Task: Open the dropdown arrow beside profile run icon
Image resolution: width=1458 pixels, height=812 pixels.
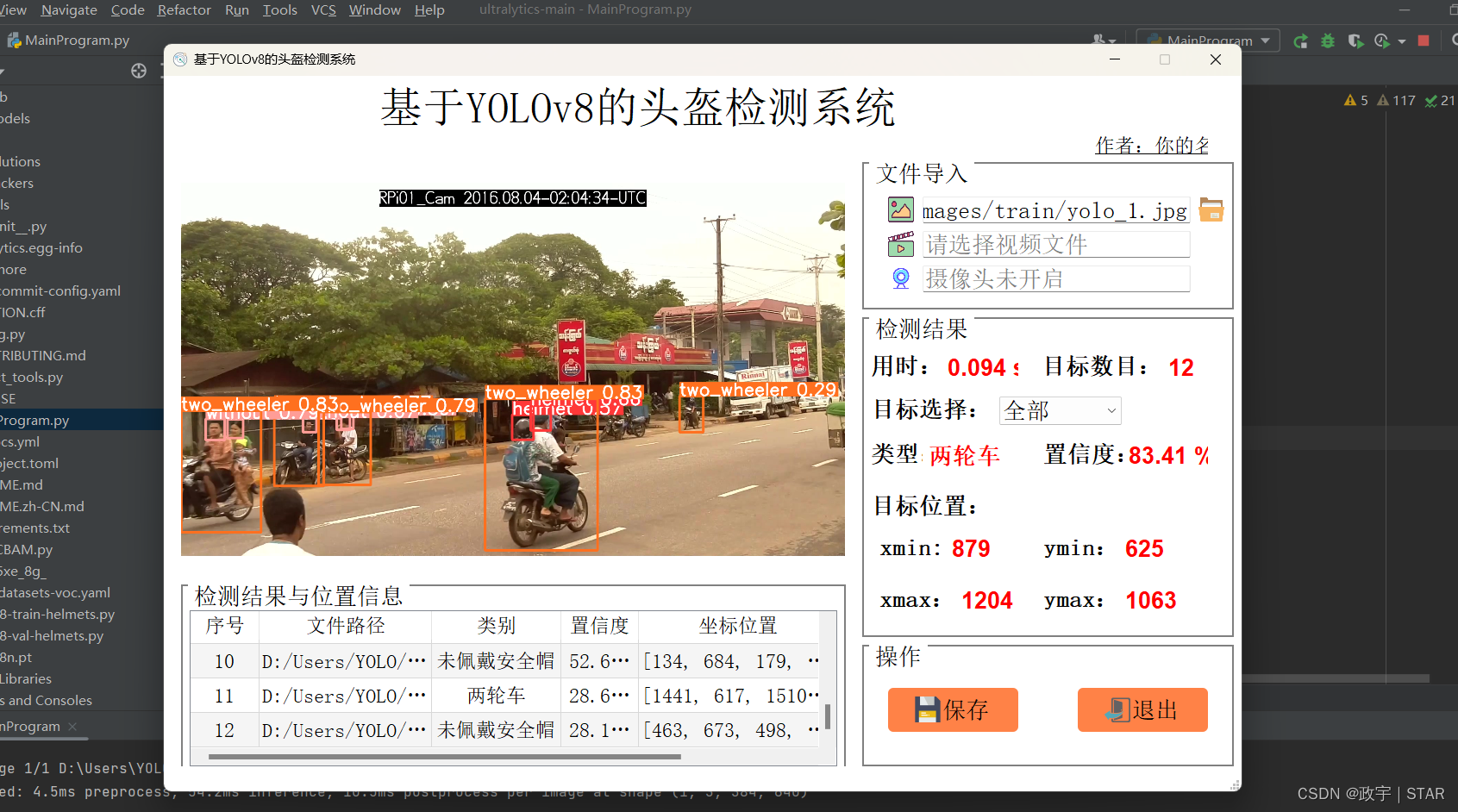Action: [1402, 41]
